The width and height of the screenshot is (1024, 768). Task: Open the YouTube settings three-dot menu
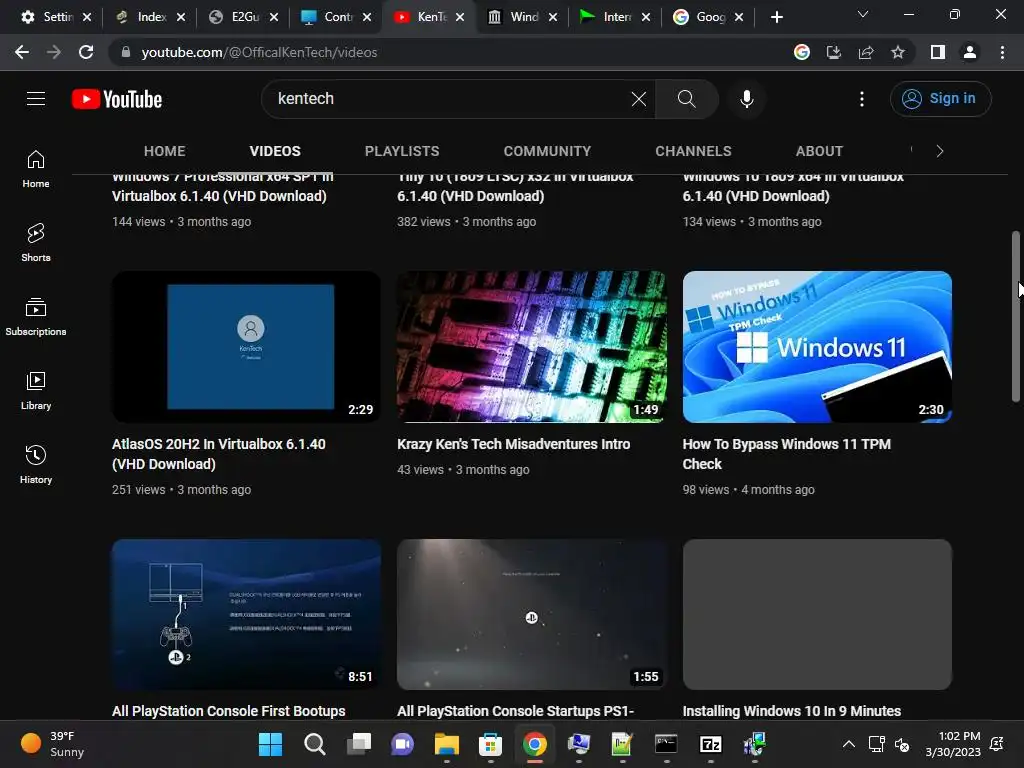862,99
